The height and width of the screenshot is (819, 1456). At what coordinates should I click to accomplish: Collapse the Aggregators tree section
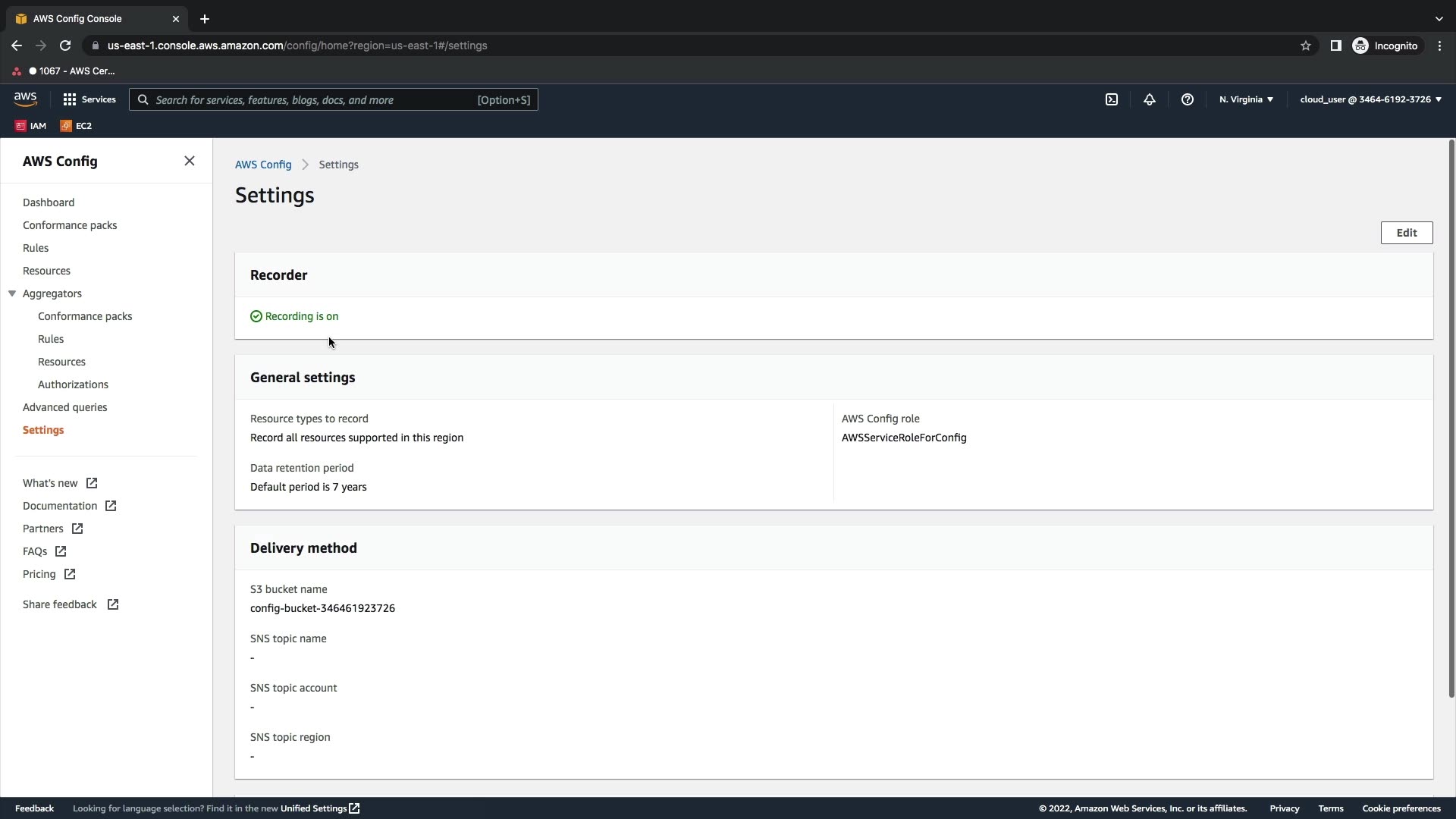[12, 293]
